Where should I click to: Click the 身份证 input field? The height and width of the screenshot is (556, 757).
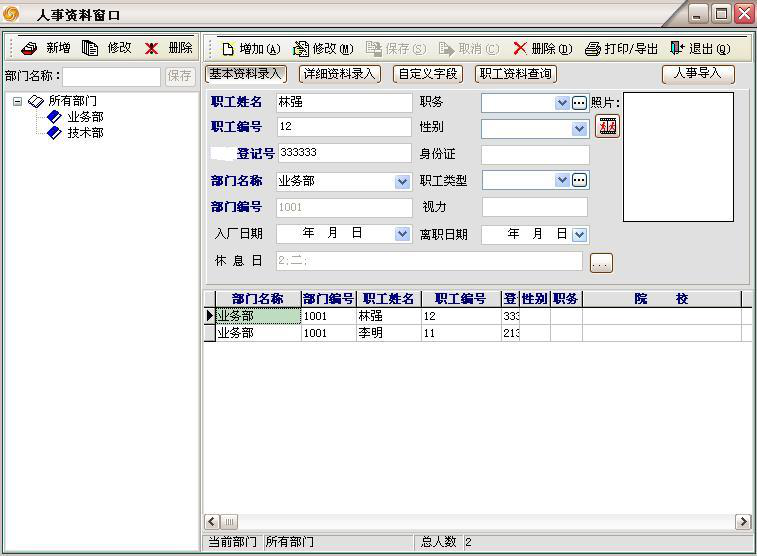click(535, 155)
